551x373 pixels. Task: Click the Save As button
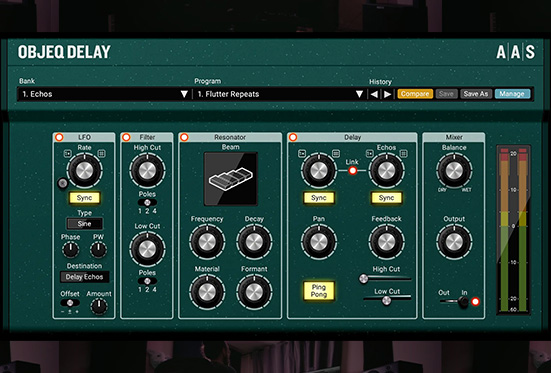coord(476,94)
